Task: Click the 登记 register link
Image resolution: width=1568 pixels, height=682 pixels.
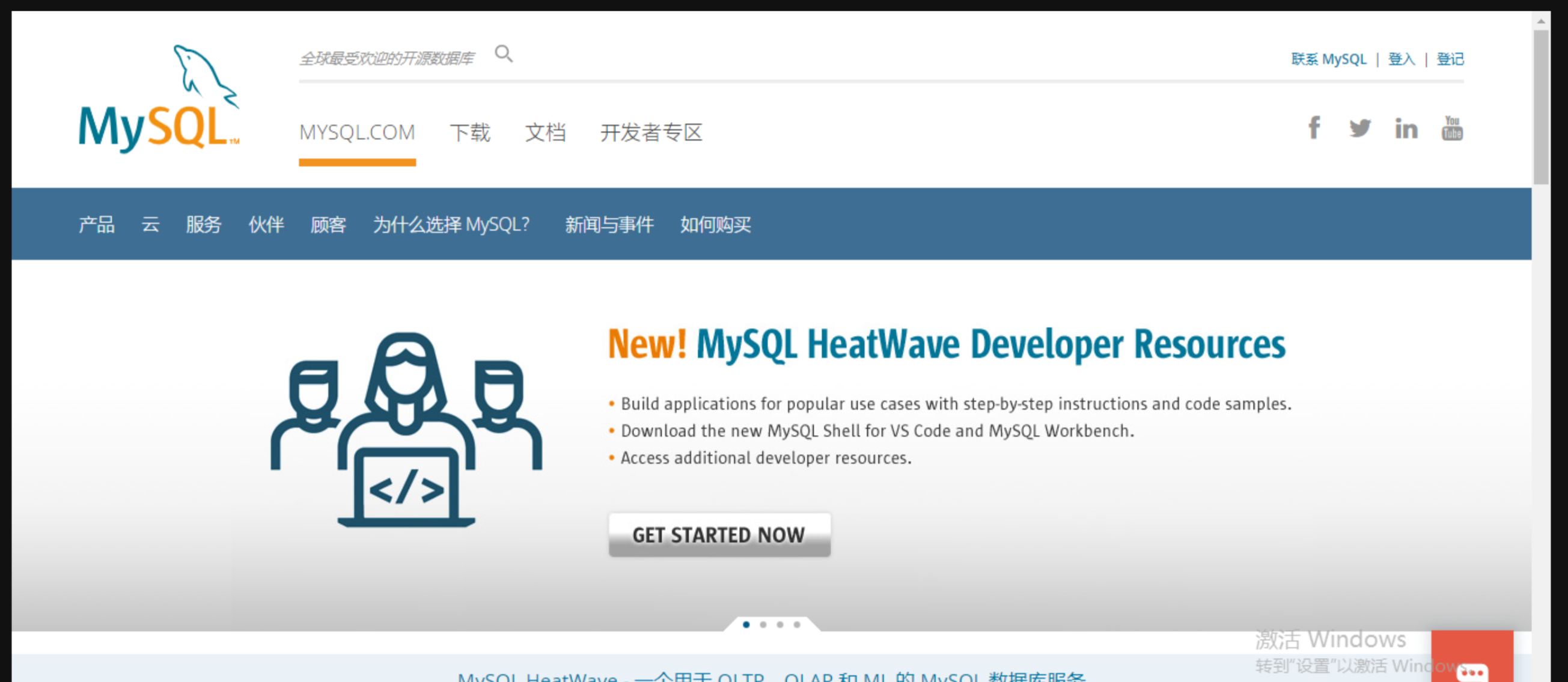Action: [x=1450, y=59]
